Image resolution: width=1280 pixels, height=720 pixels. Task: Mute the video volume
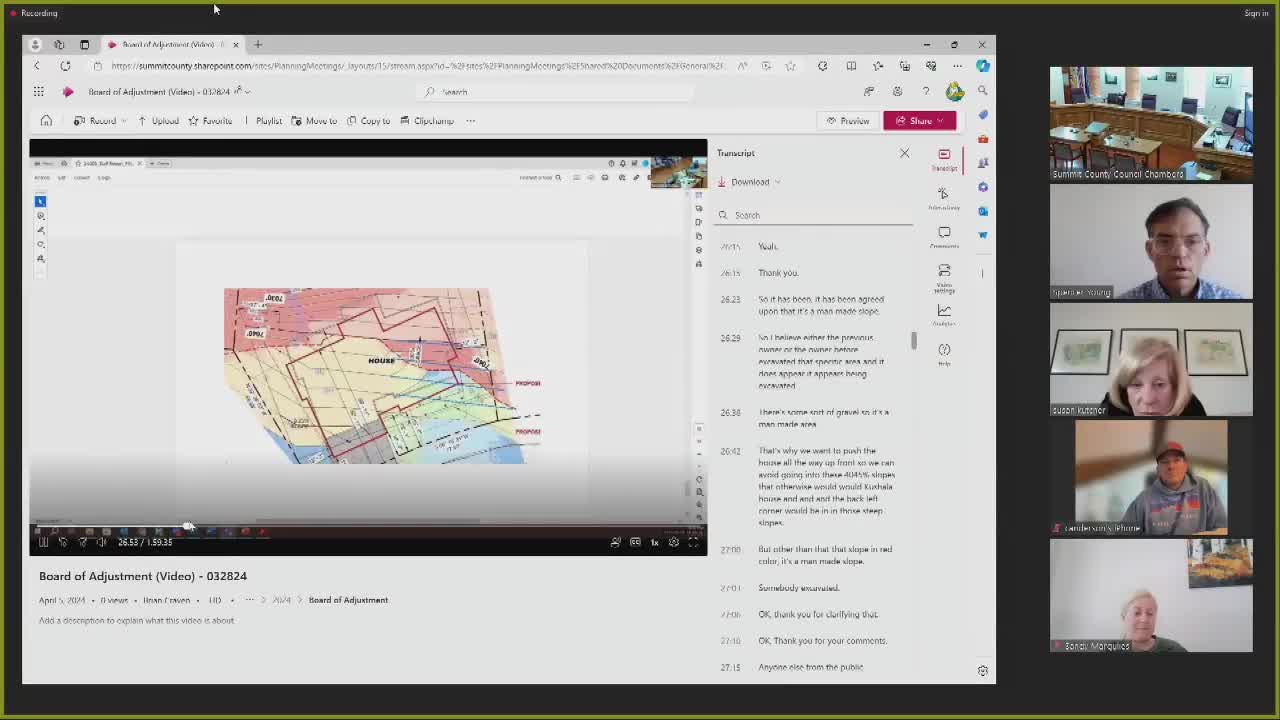point(101,542)
